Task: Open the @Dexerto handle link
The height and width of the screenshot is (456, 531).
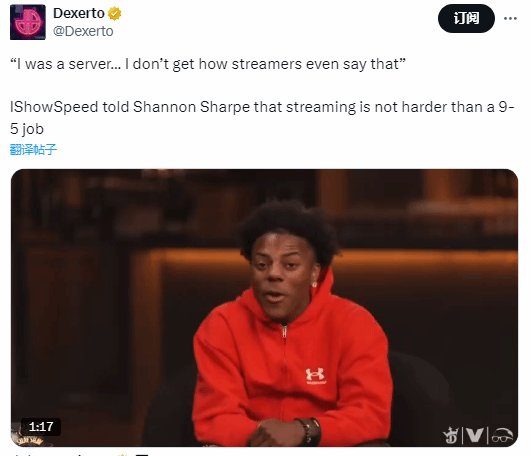Action: [83, 31]
